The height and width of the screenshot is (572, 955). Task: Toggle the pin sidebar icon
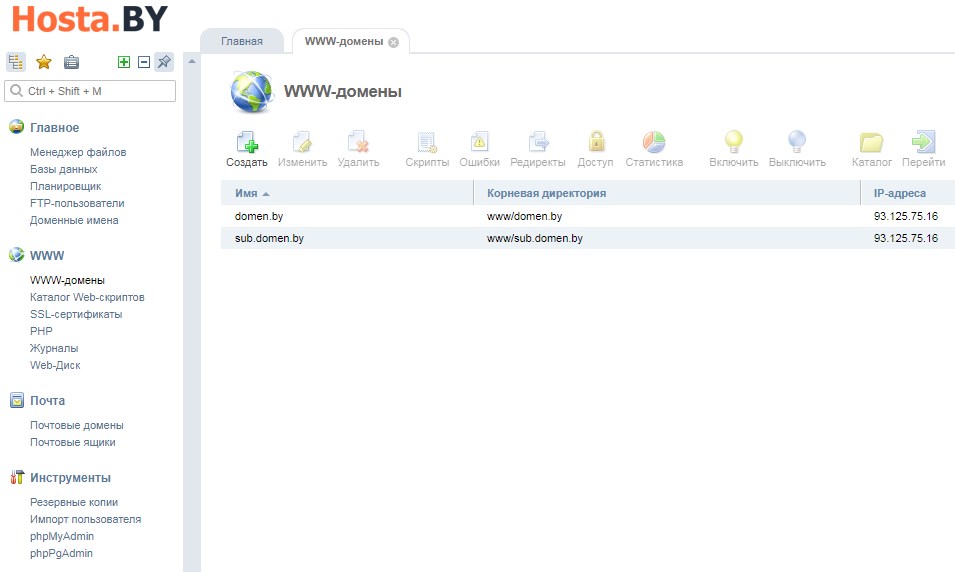(164, 62)
